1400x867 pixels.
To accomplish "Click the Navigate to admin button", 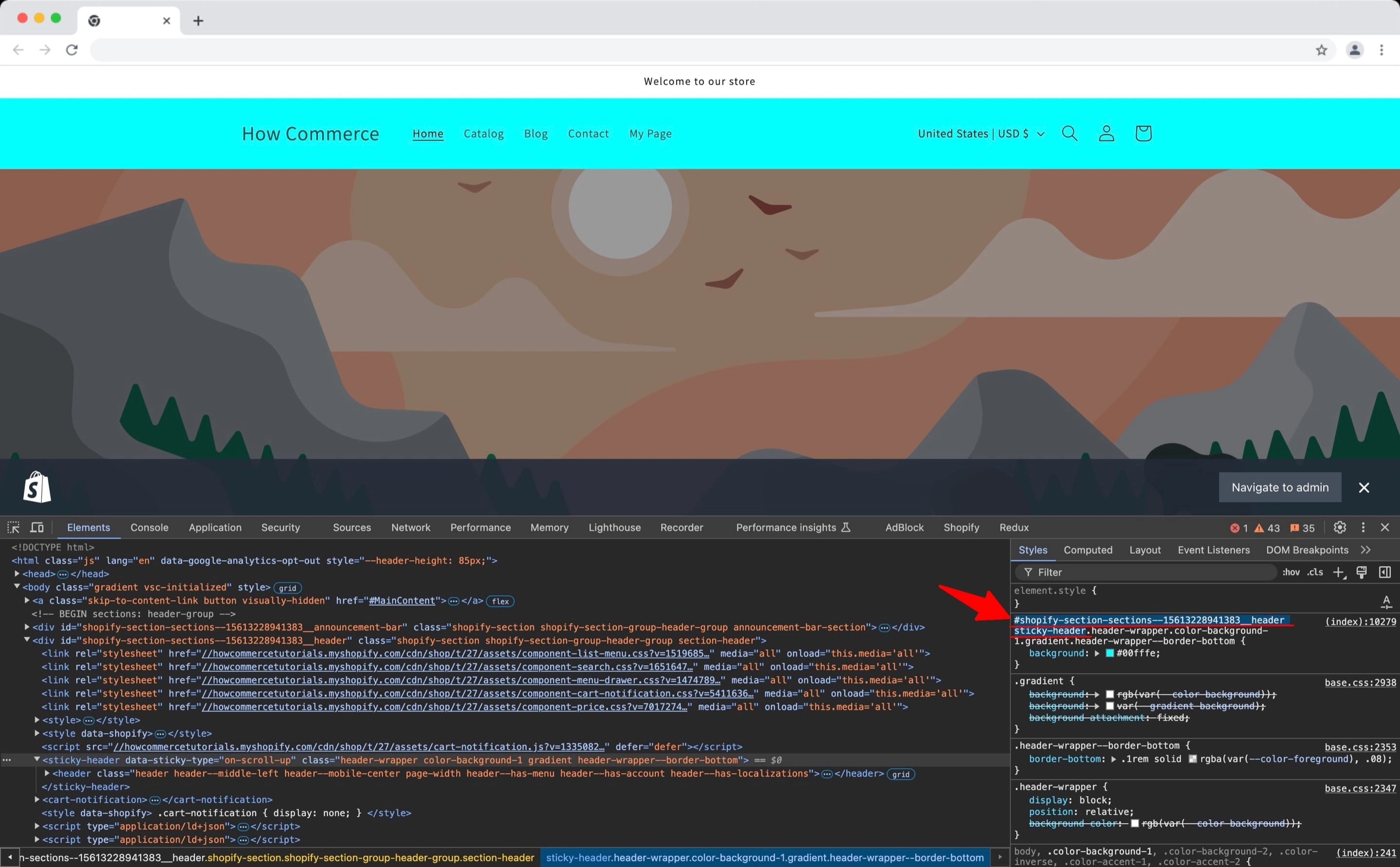I will [x=1280, y=487].
